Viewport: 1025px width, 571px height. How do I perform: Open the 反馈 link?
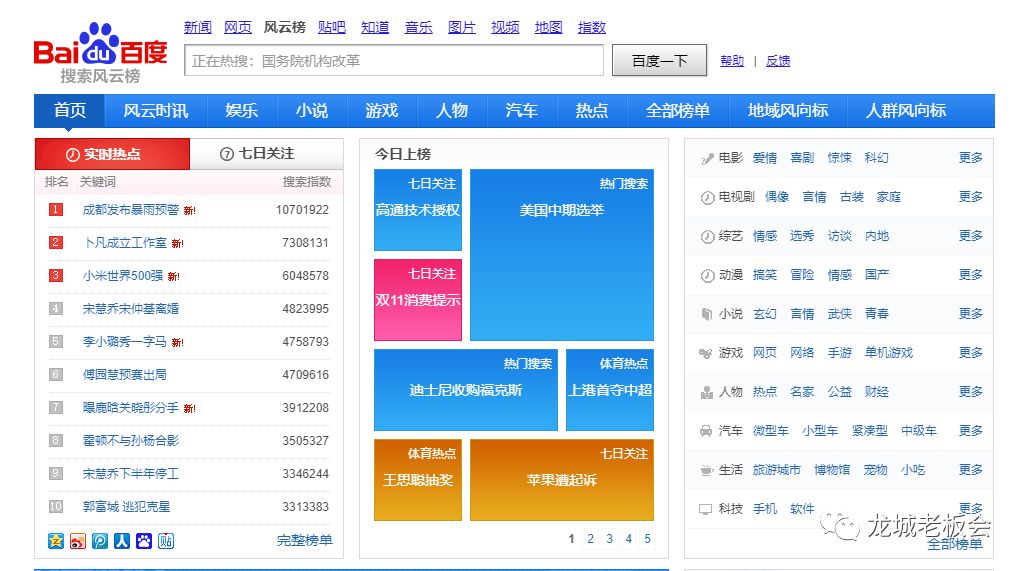click(x=778, y=61)
